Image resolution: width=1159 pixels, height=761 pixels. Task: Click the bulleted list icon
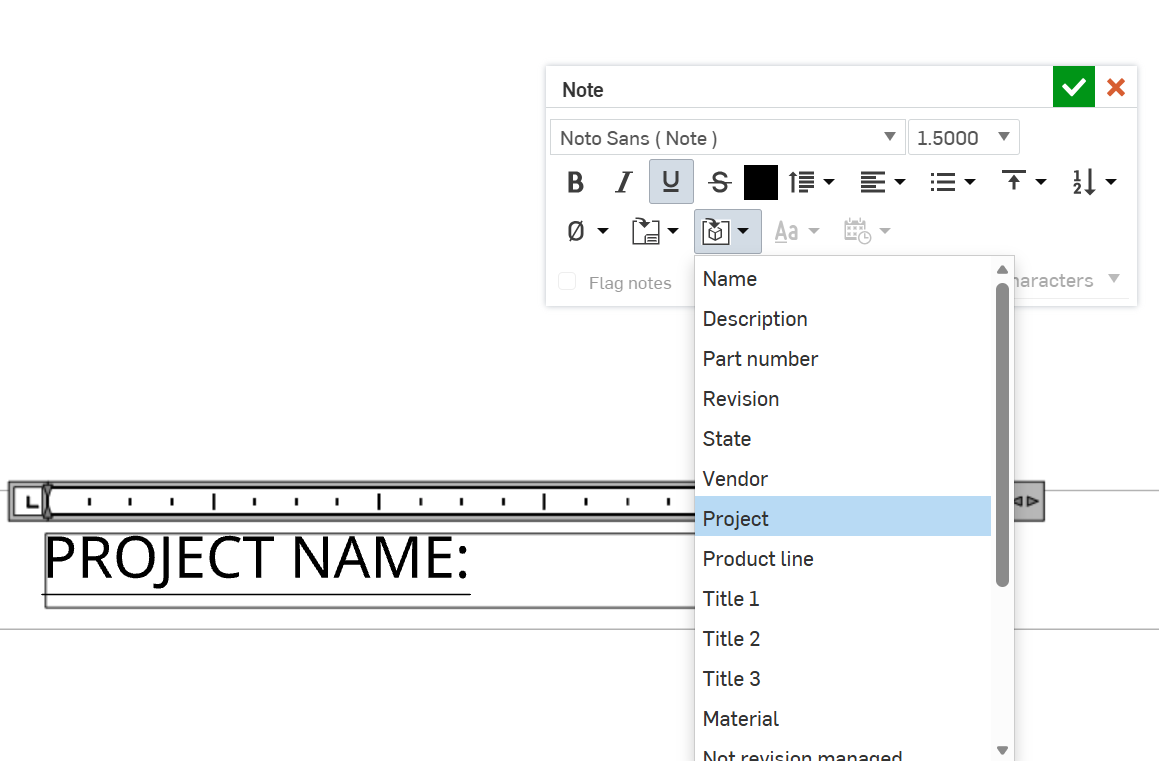coord(942,182)
